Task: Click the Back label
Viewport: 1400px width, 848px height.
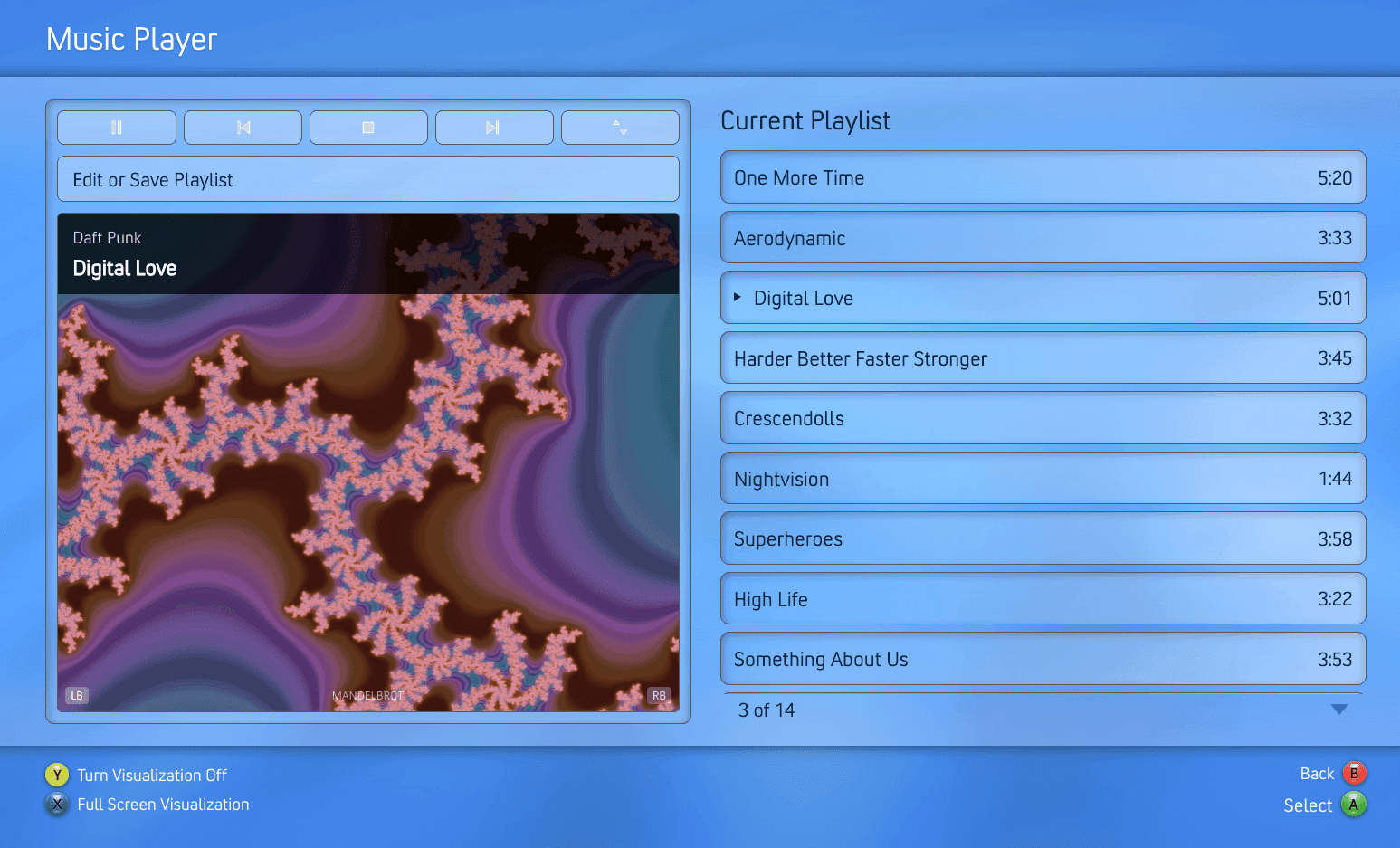Action: [x=1317, y=774]
